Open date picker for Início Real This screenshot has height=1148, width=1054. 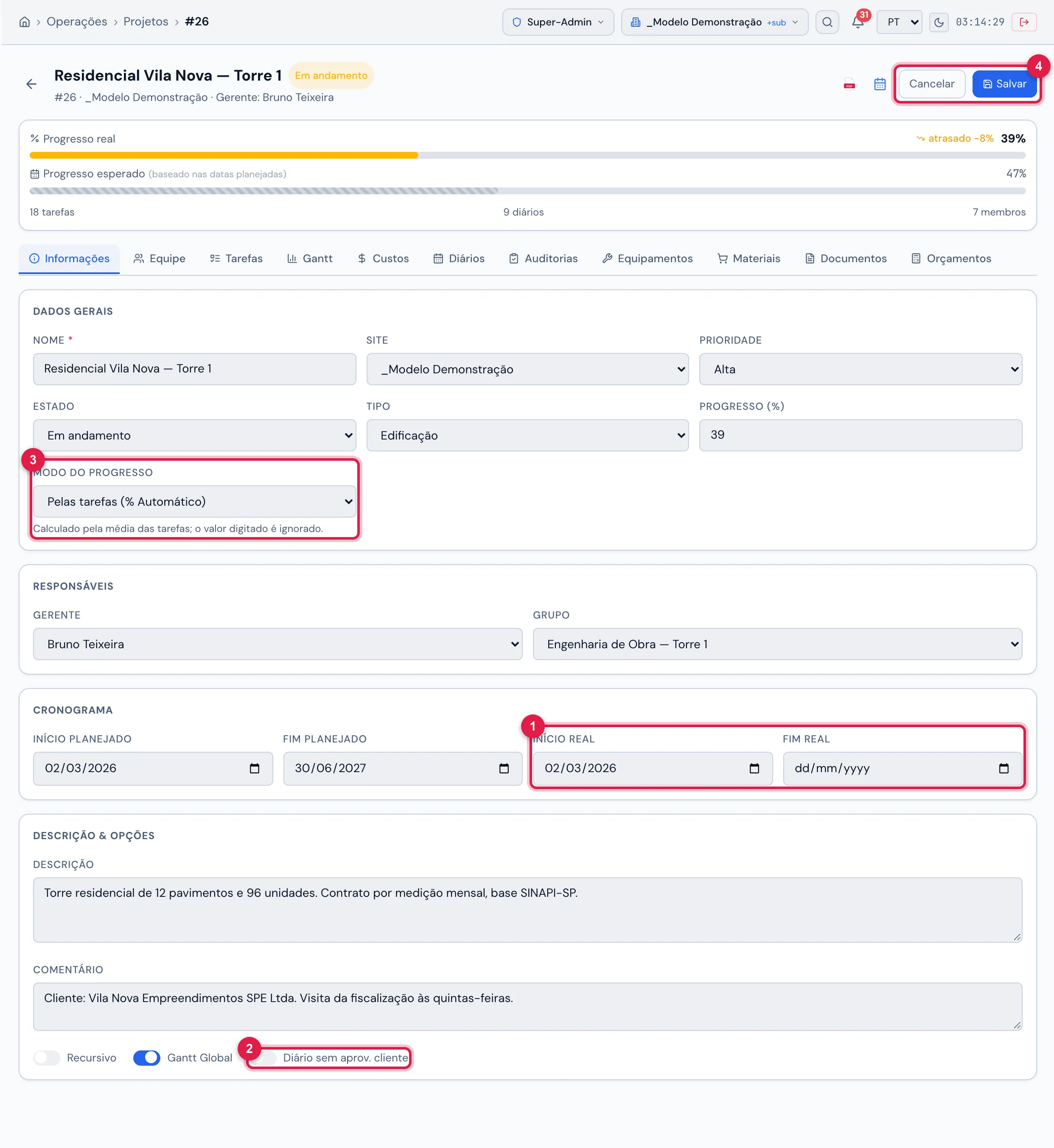pos(754,769)
